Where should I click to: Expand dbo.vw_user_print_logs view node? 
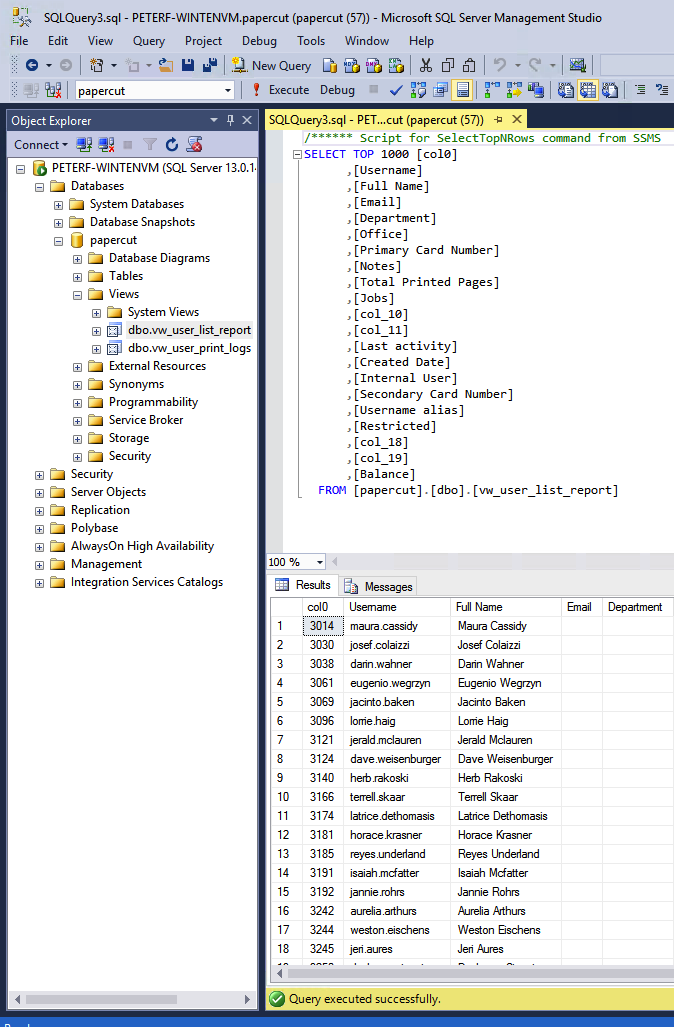click(x=96, y=349)
